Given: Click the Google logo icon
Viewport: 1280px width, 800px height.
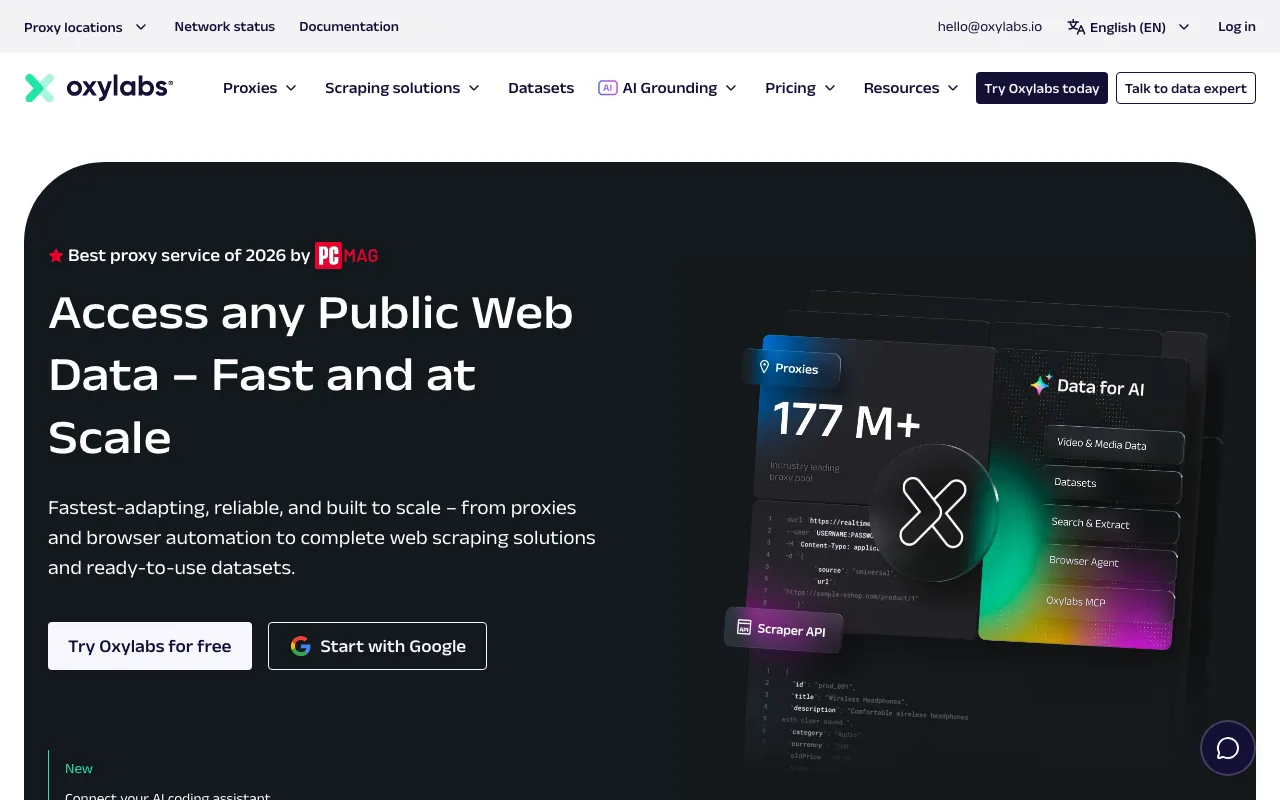Looking at the screenshot, I should 300,646.
